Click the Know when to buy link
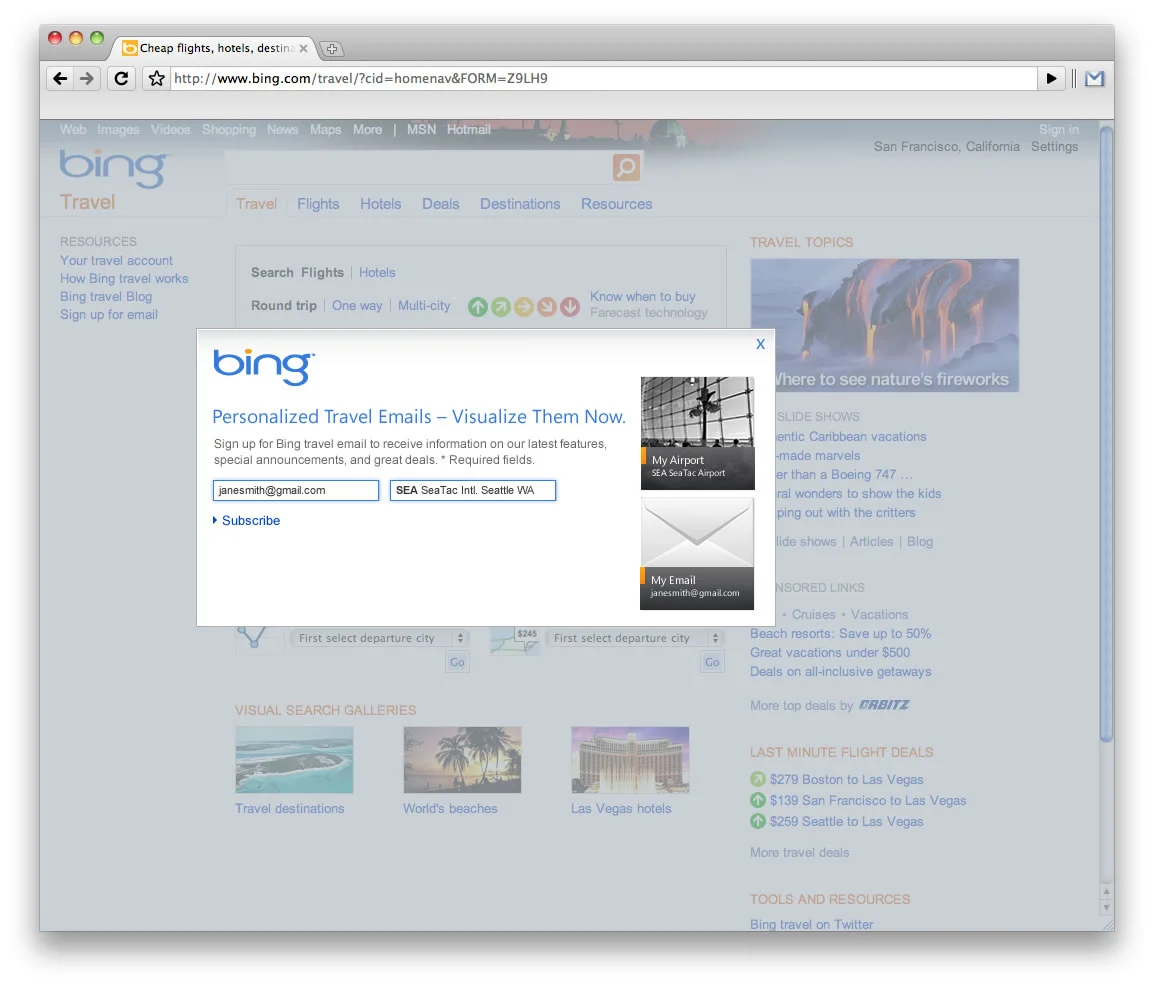 [643, 297]
